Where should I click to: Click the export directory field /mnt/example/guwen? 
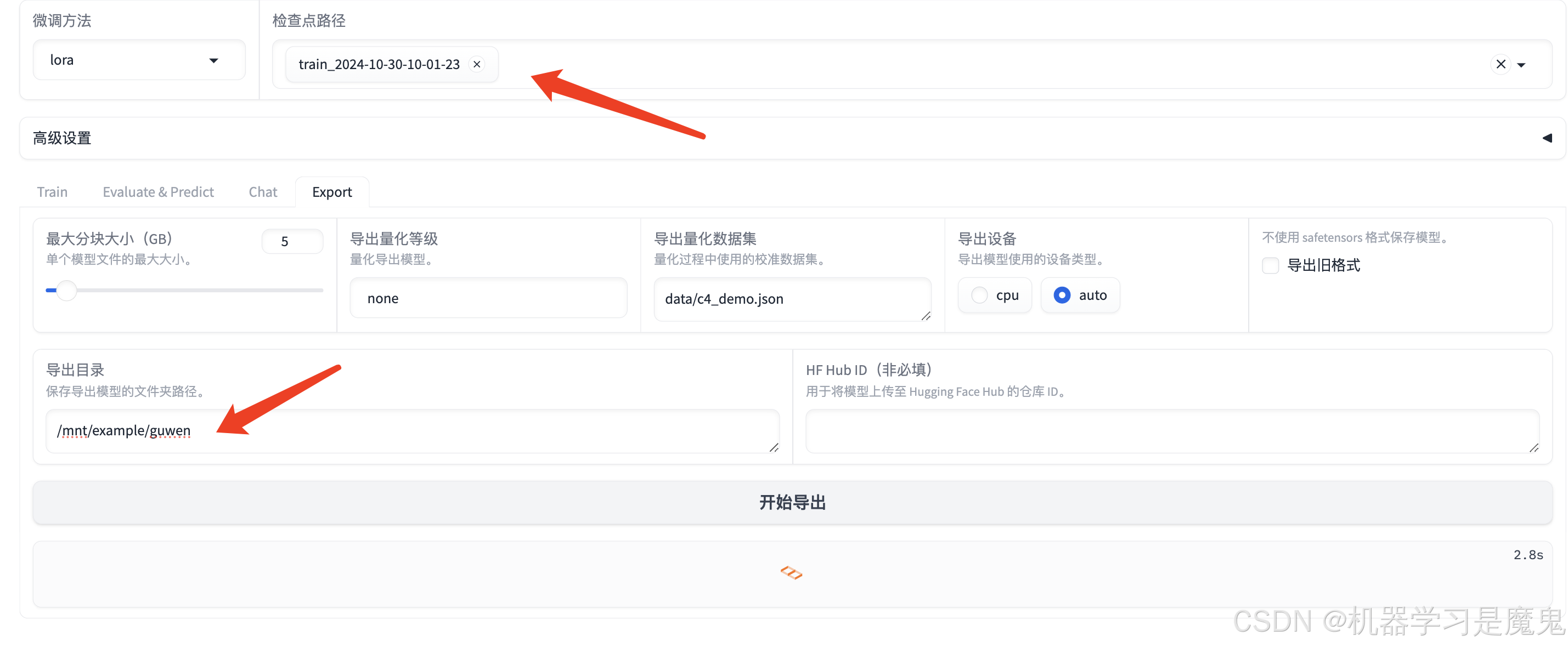pos(412,431)
